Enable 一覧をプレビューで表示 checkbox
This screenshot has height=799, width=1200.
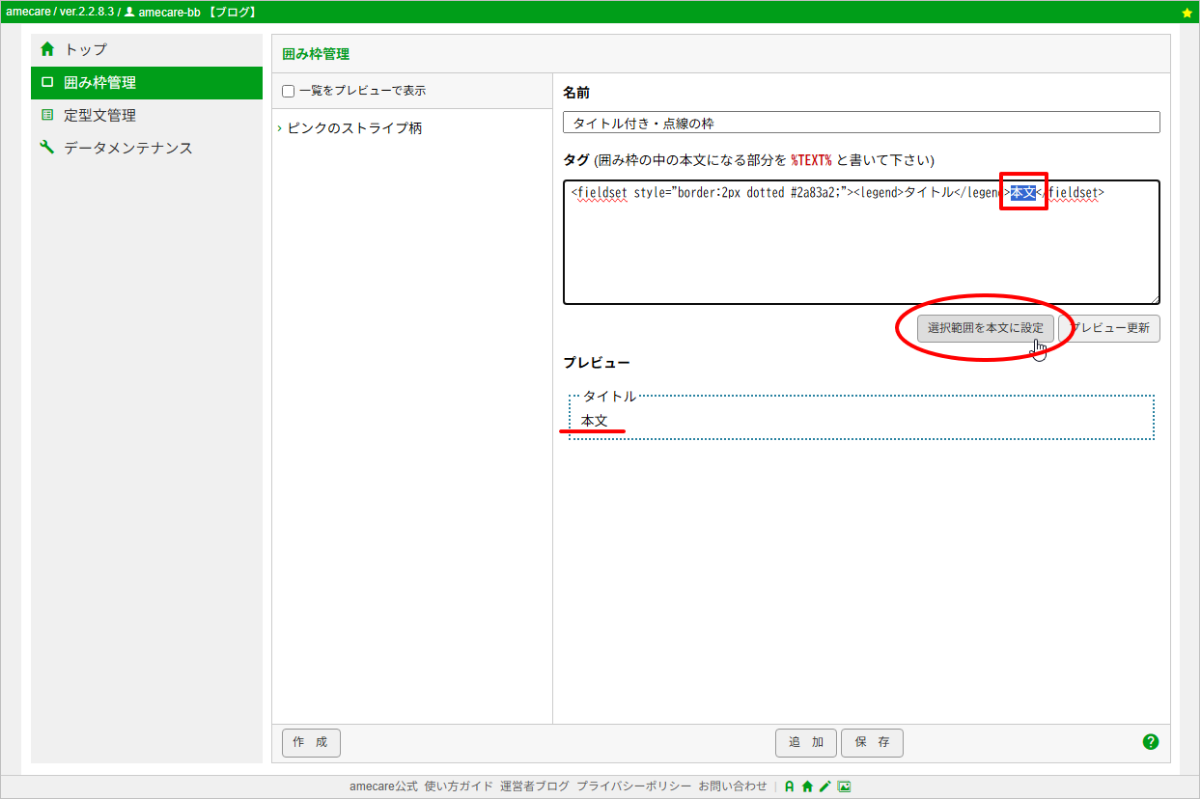[288, 91]
